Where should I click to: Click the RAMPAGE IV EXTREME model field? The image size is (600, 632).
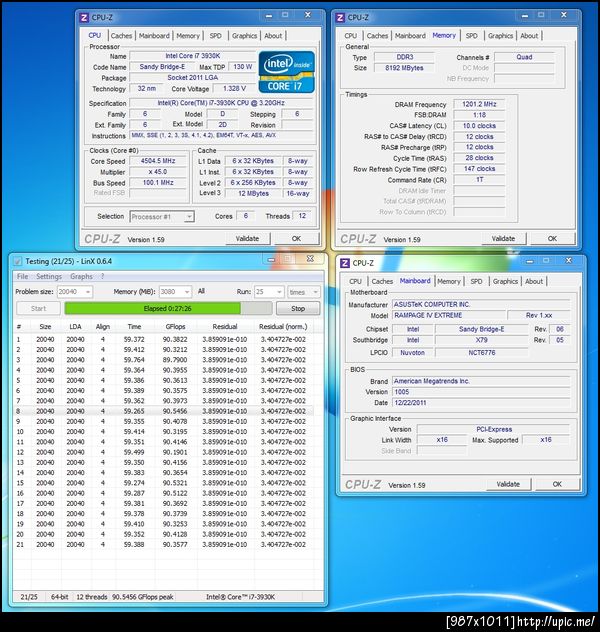[x=448, y=315]
